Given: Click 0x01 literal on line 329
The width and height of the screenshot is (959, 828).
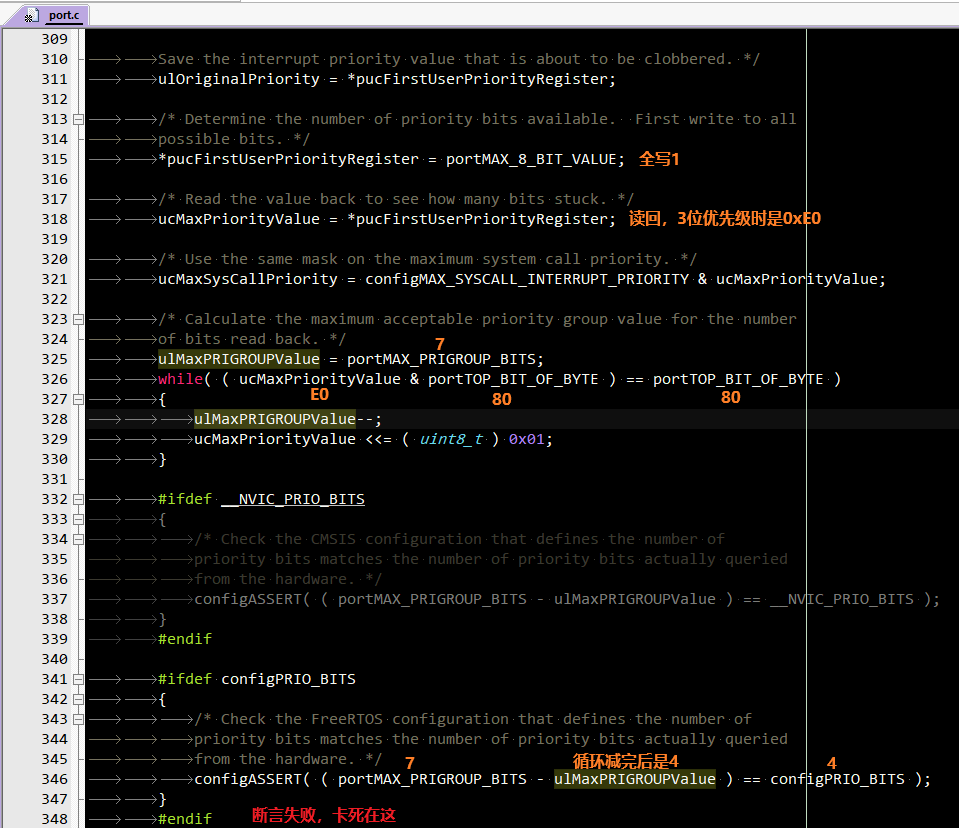Looking at the screenshot, I should pyautogui.click(x=526, y=439).
